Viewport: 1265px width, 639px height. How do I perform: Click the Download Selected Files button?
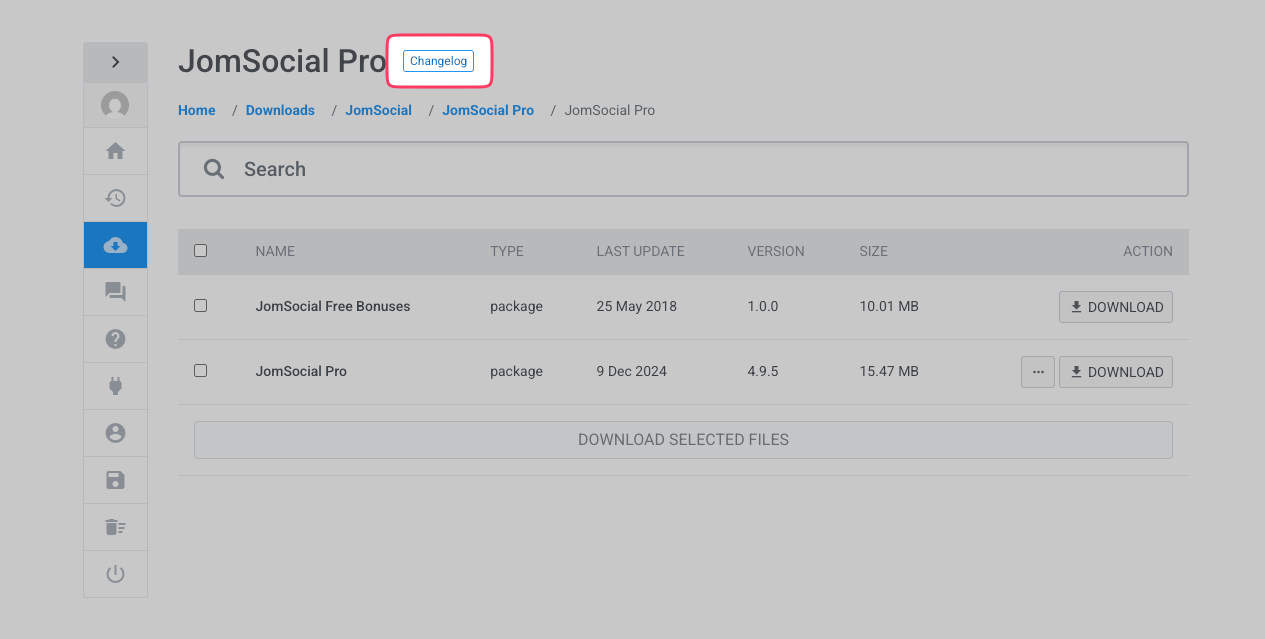click(x=683, y=440)
